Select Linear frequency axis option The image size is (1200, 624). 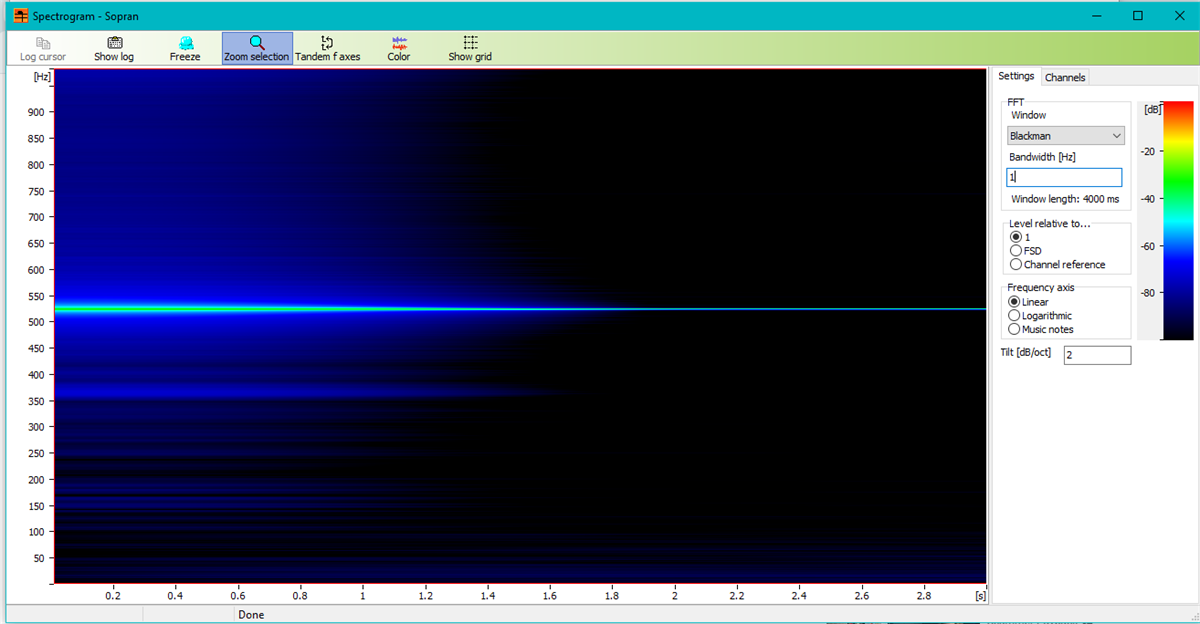[x=1016, y=302]
